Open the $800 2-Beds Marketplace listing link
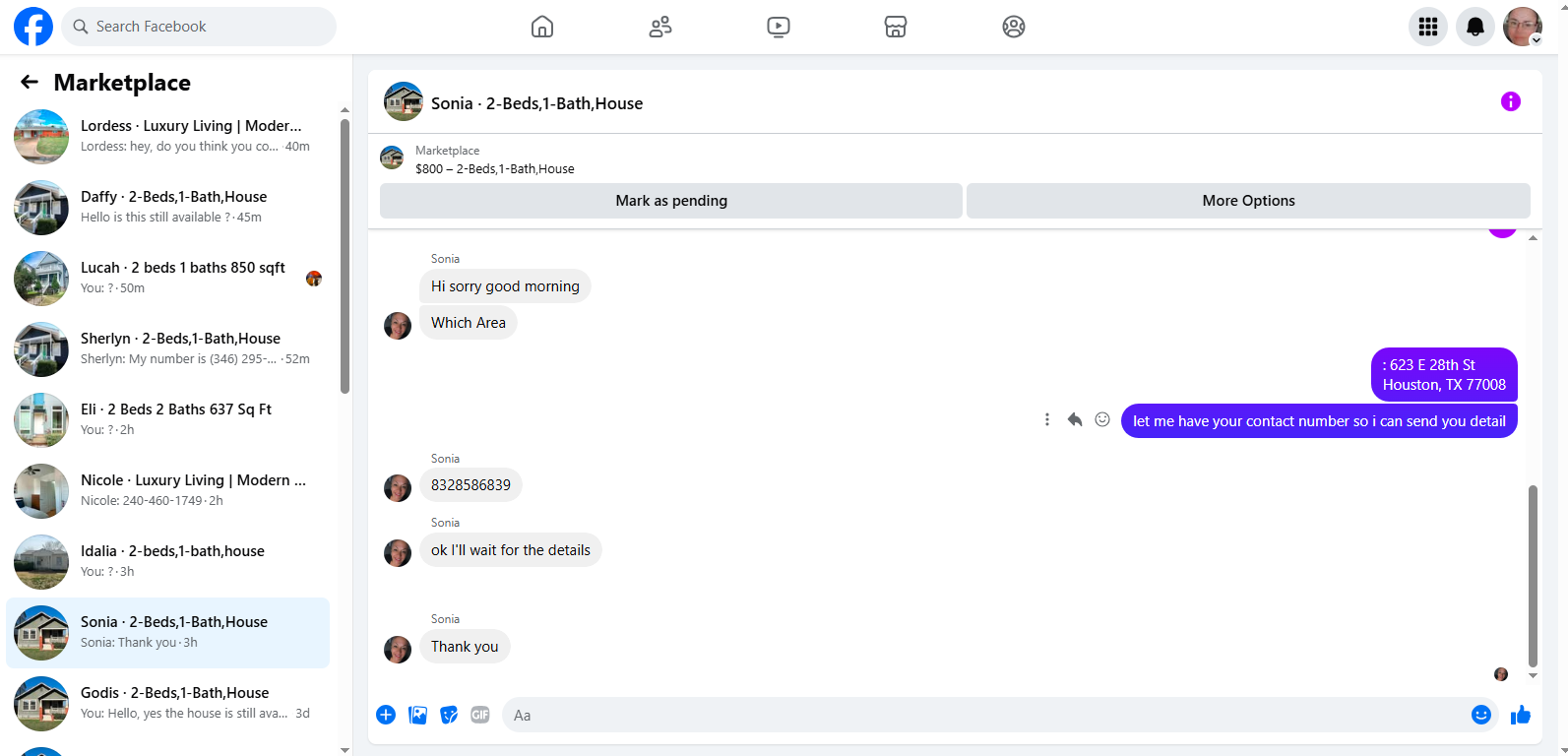The width and height of the screenshot is (1568, 756). click(x=494, y=168)
